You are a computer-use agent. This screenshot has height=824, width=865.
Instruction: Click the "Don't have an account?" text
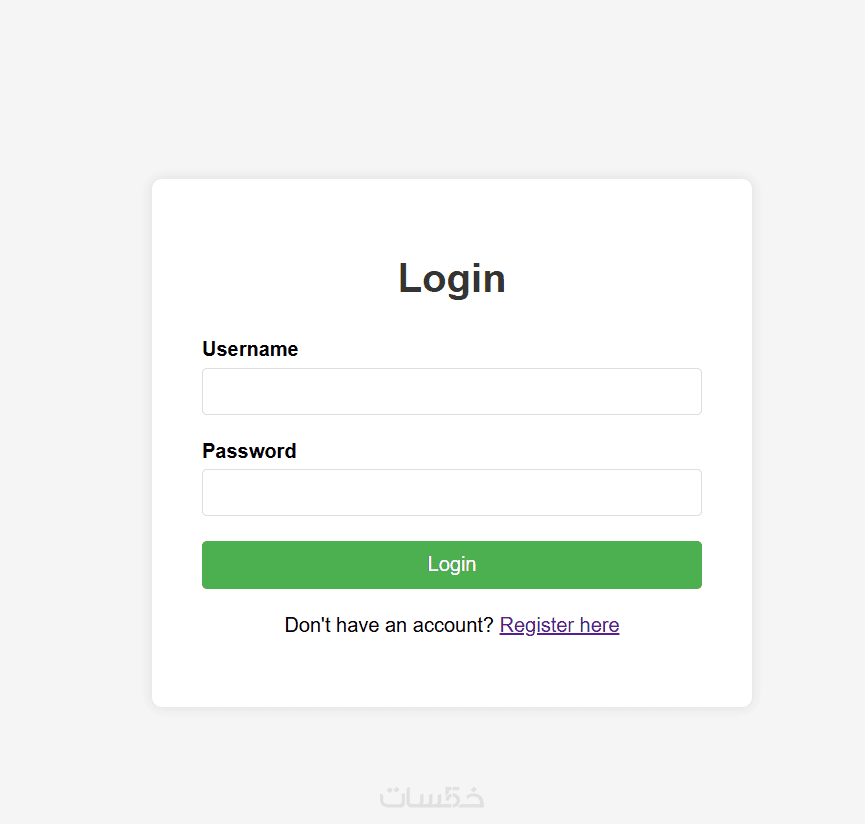pos(389,625)
